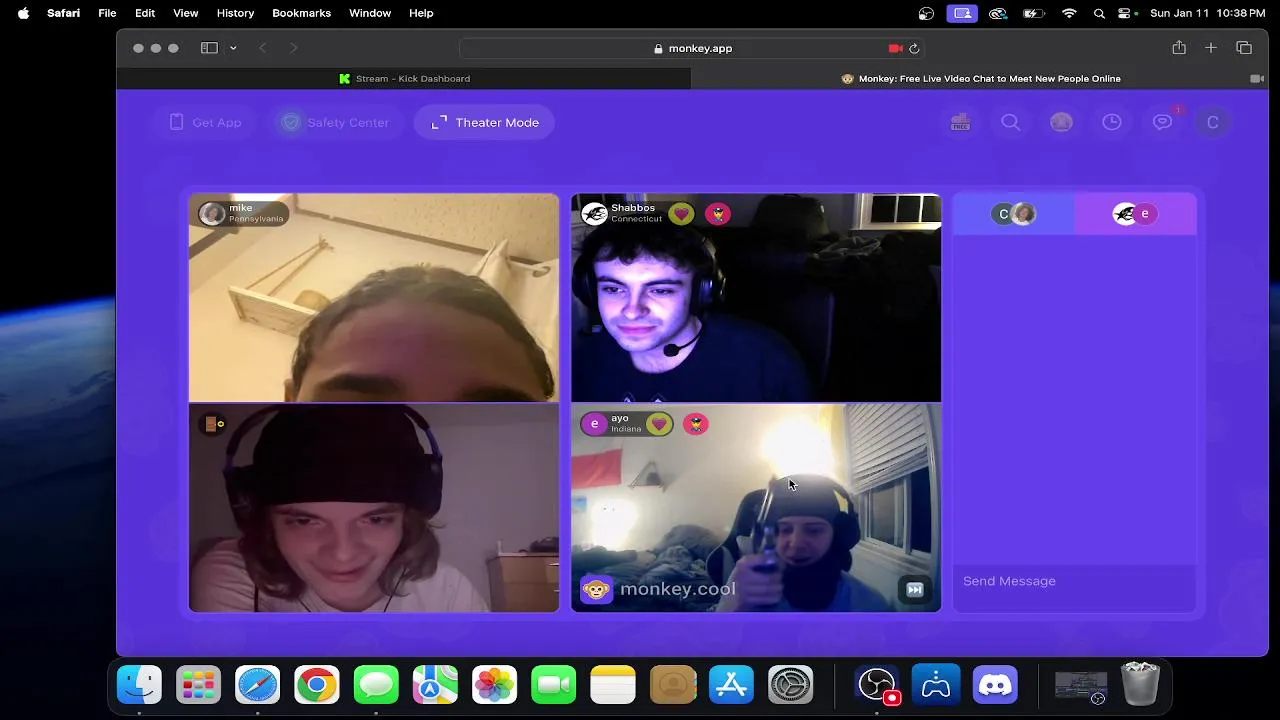Click the battery status icon
The width and height of the screenshot is (1280, 720).
[x=1034, y=13]
